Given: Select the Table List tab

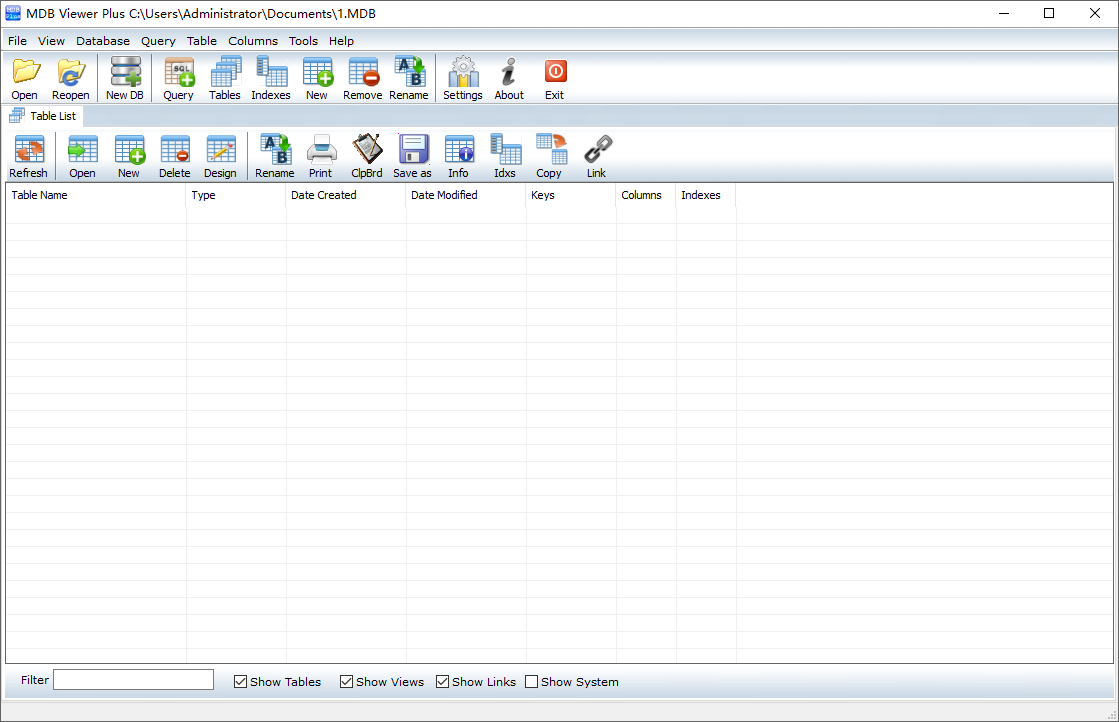Looking at the screenshot, I should click(x=43, y=116).
